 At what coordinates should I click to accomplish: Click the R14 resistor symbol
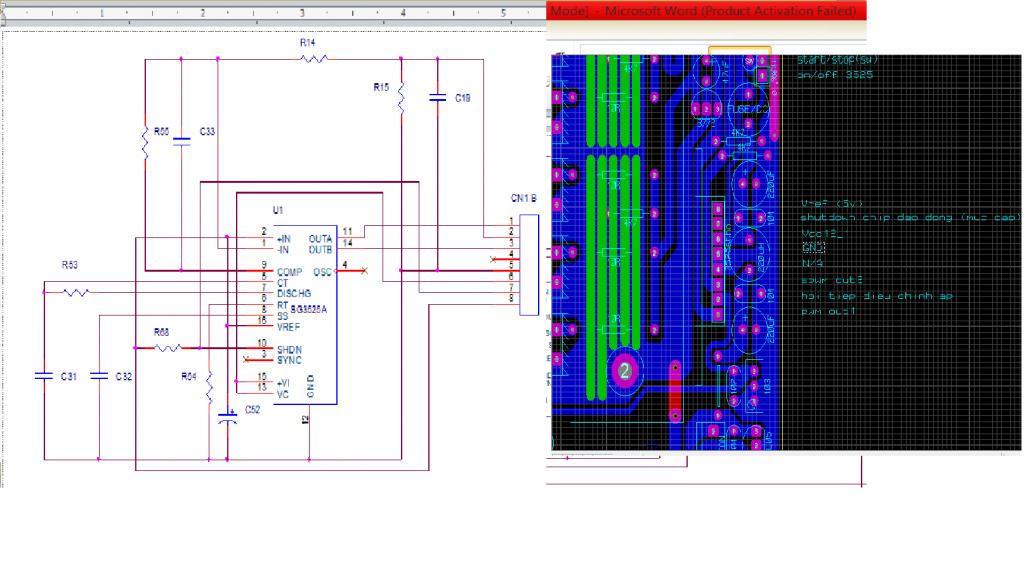coord(314,59)
